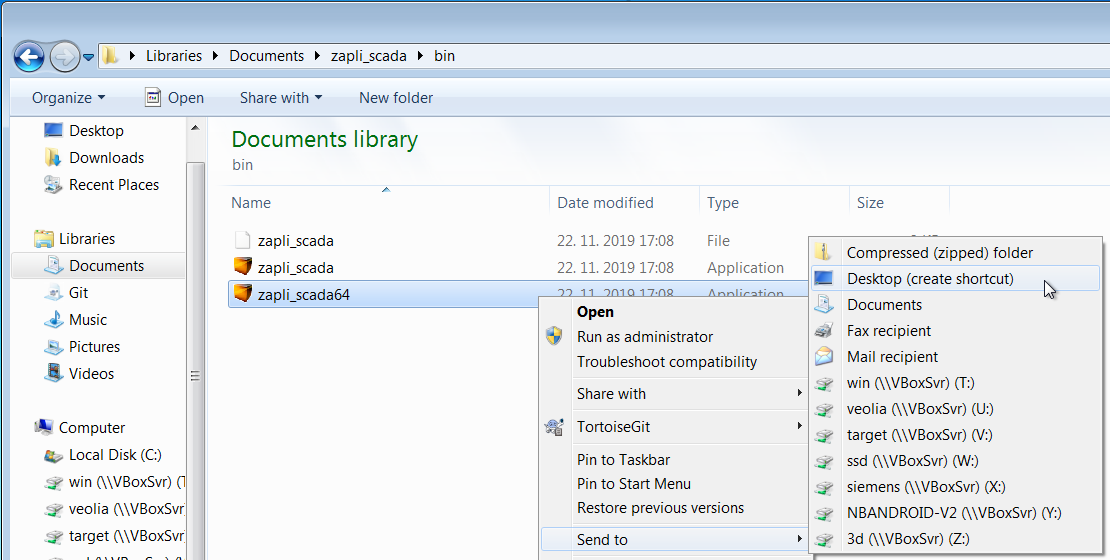Sort files by Date modified column header
Screen dimensions: 1110x560
[605, 203]
